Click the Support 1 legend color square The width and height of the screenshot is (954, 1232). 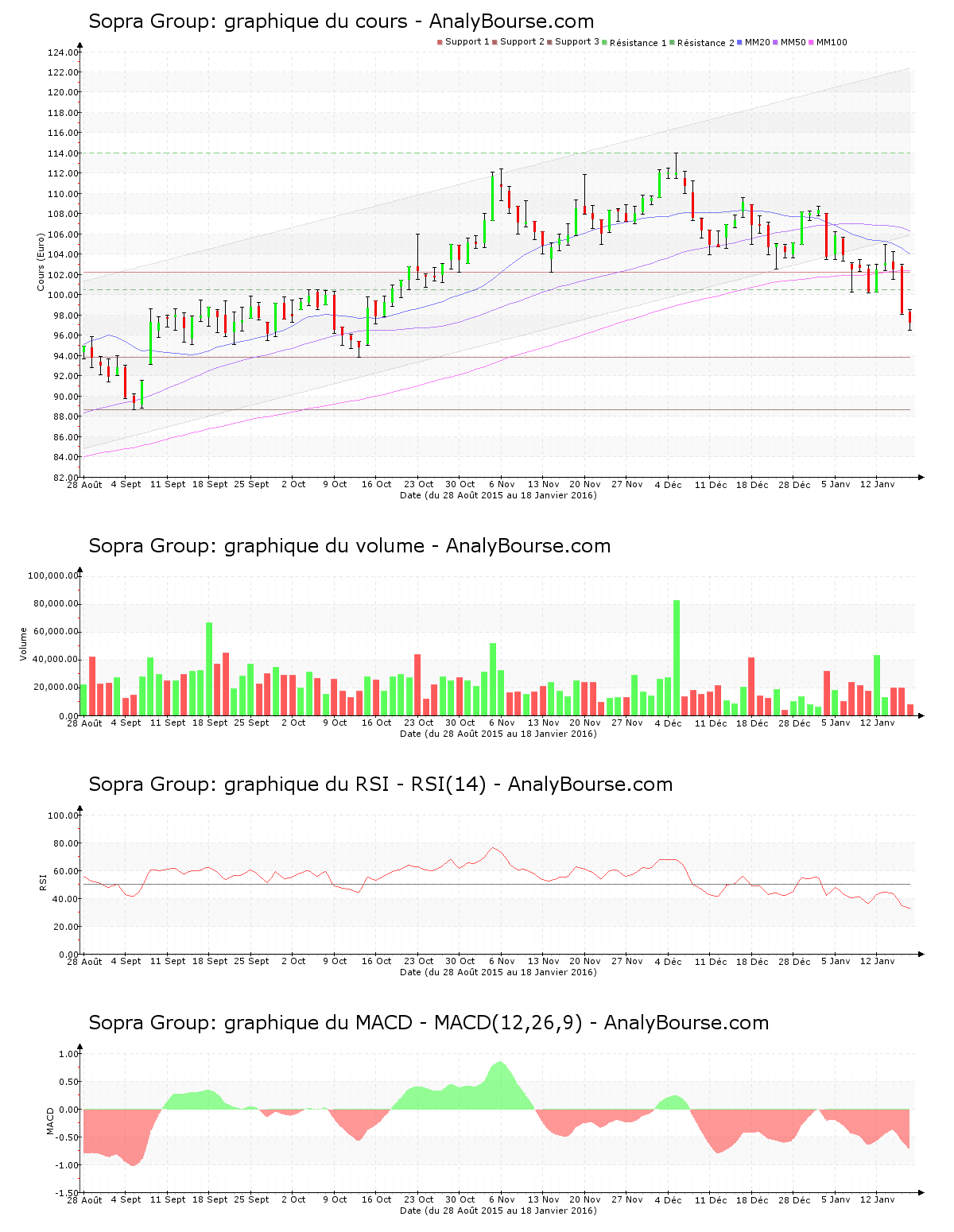click(x=440, y=42)
